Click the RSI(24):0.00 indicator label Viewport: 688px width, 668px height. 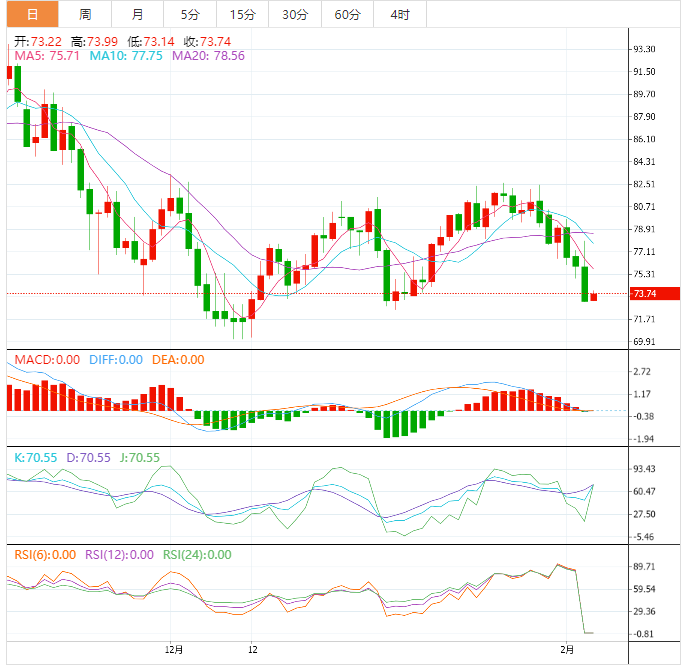[x=197, y=555]
